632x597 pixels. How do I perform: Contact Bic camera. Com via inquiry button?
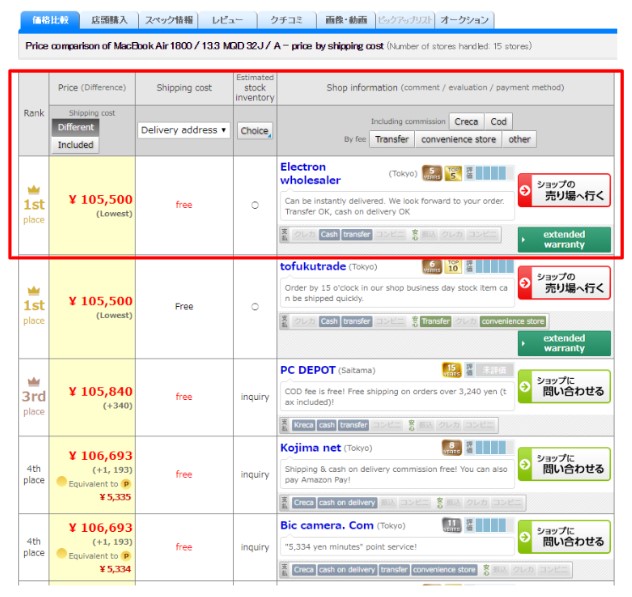click(x=564, y=537)
